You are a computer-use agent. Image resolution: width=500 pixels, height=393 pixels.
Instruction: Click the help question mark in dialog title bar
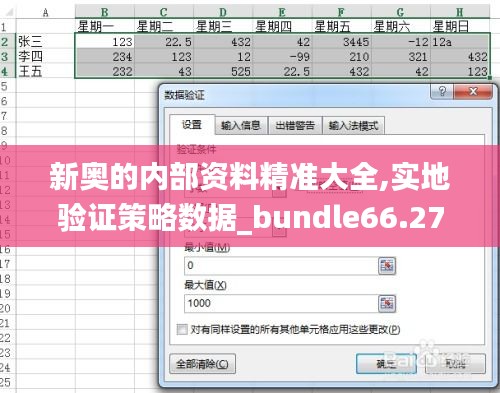pyautogui.click(x=442, y=91)
